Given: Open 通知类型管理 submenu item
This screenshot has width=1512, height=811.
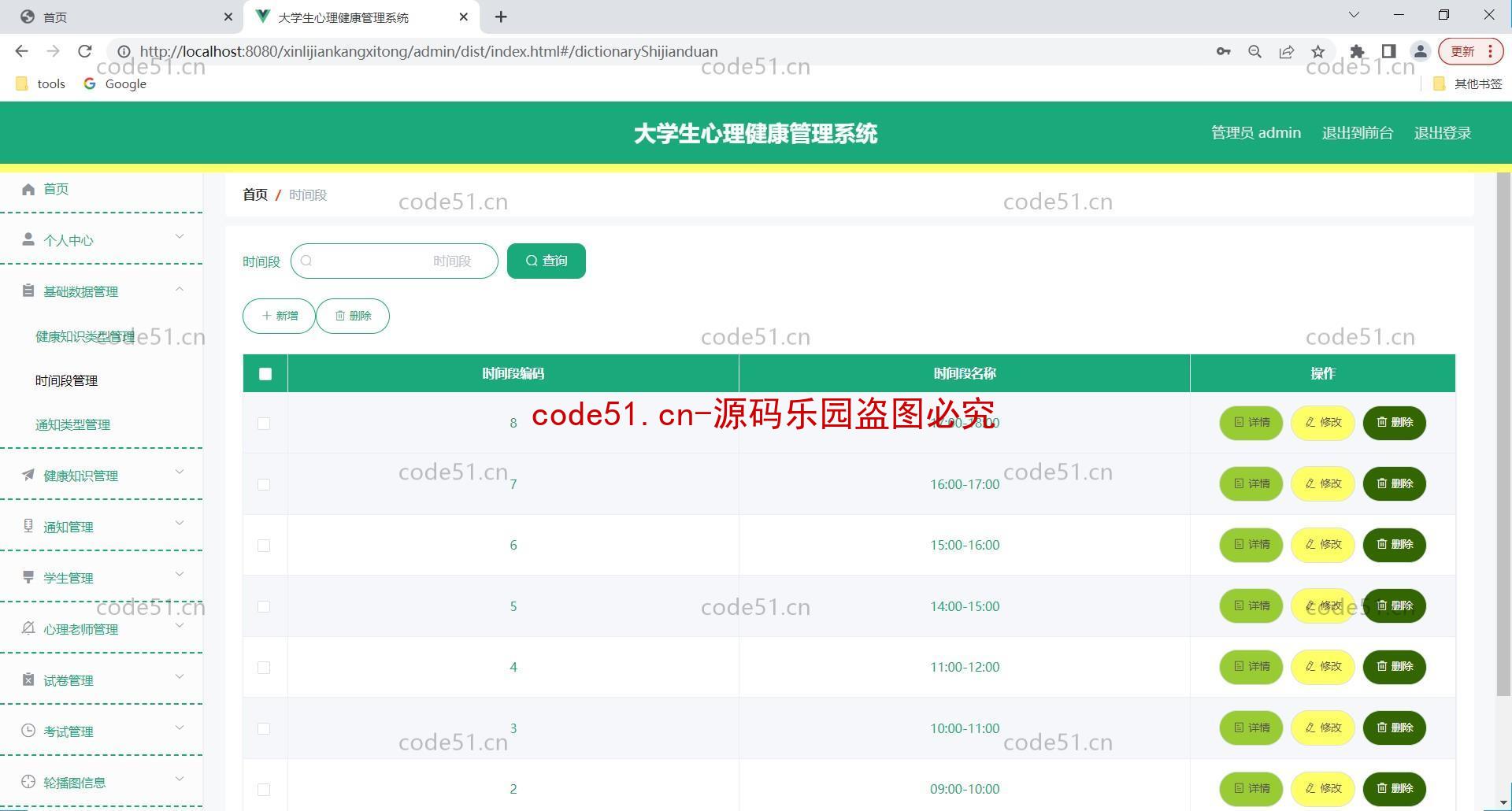Looking at the screenshot, I should [72, 425].
